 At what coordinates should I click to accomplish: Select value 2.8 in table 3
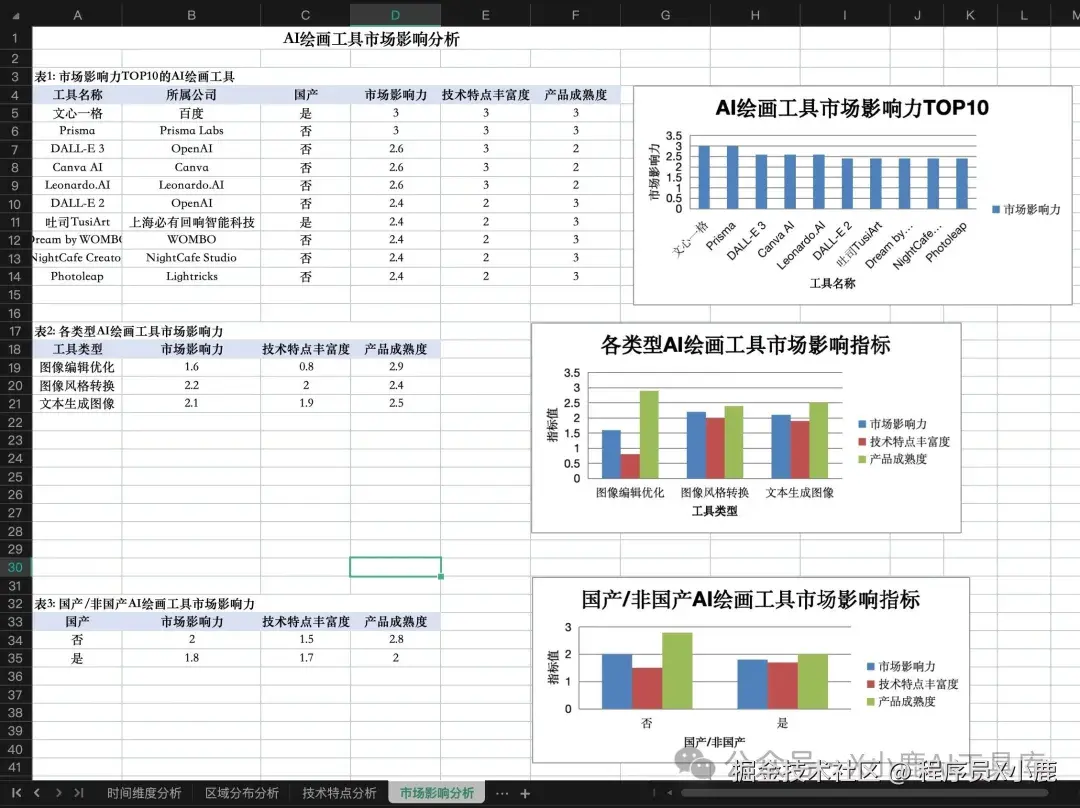click(395, 639)
